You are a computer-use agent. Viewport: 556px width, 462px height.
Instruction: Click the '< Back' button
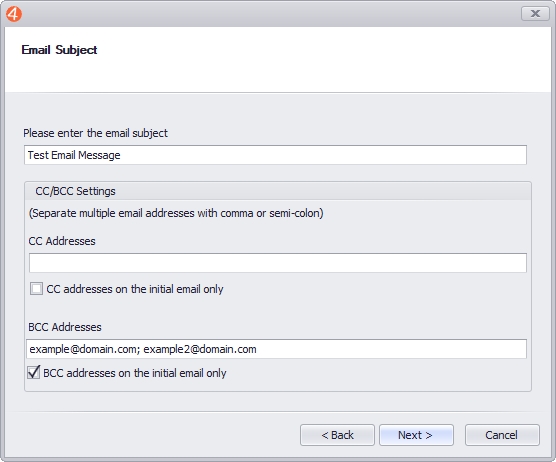(337, 435)
